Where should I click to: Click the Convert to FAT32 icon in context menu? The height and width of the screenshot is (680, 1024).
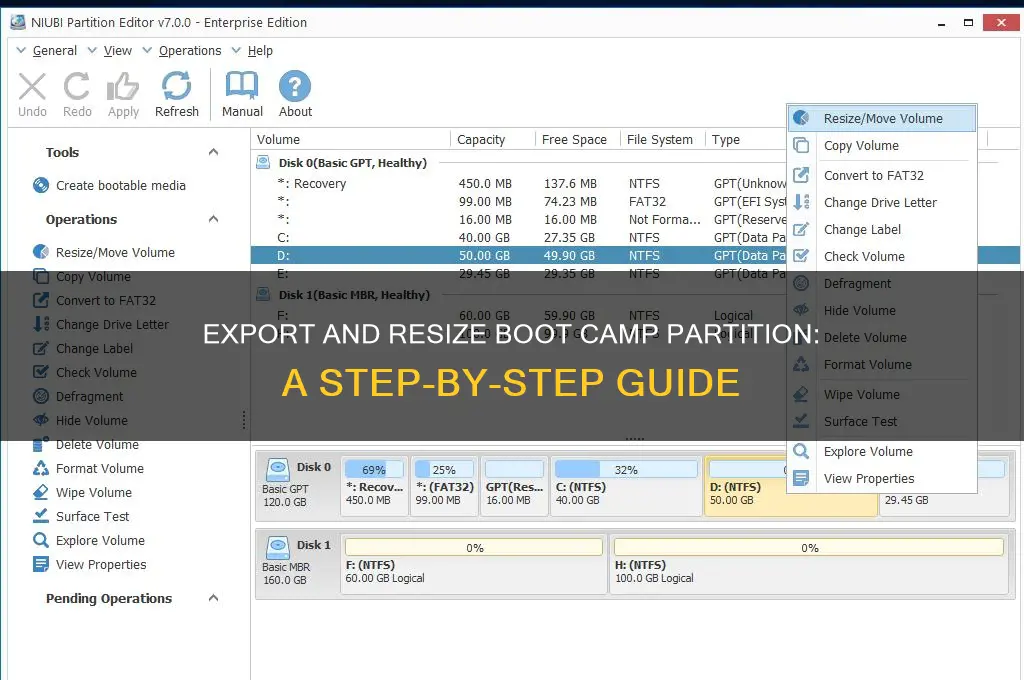801,175
